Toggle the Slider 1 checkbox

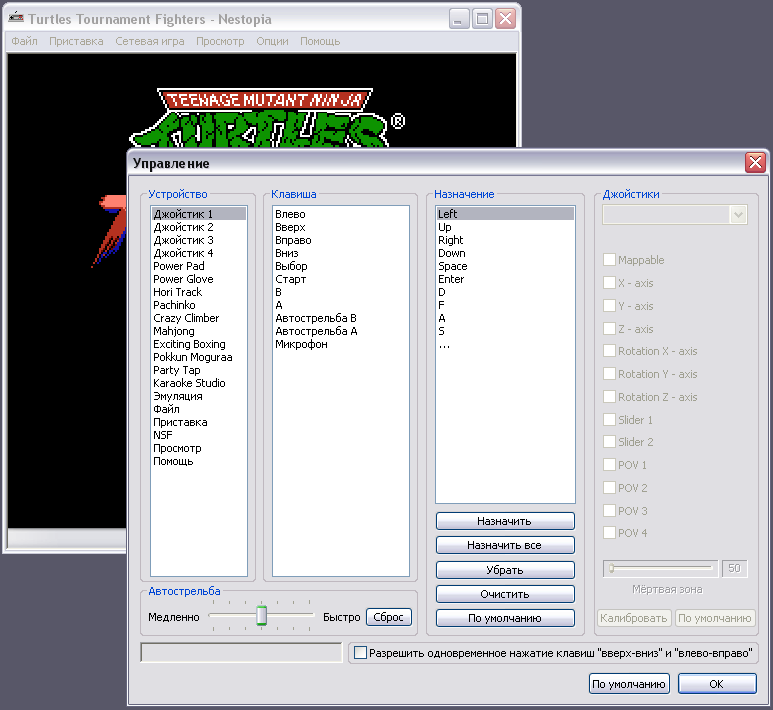pos(610,420)
